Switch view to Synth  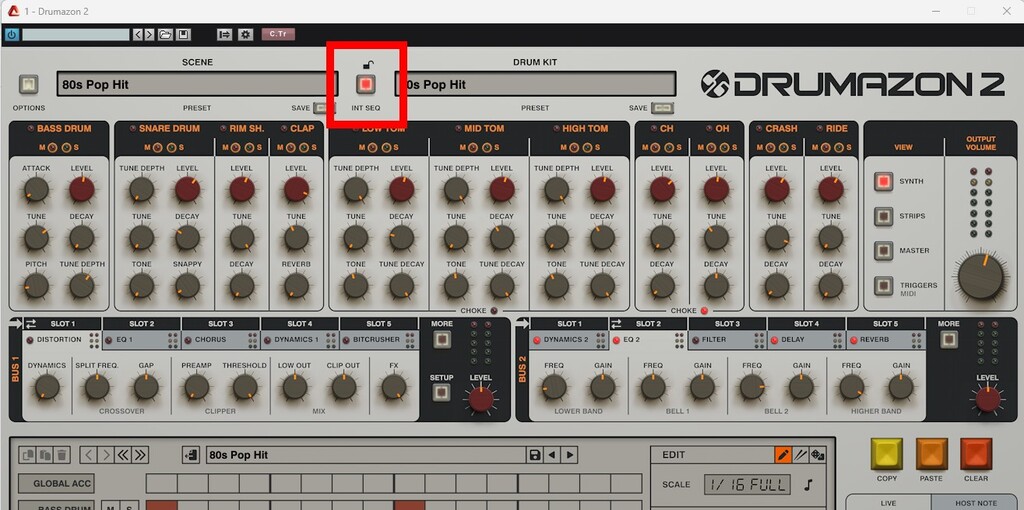[884, 182]
